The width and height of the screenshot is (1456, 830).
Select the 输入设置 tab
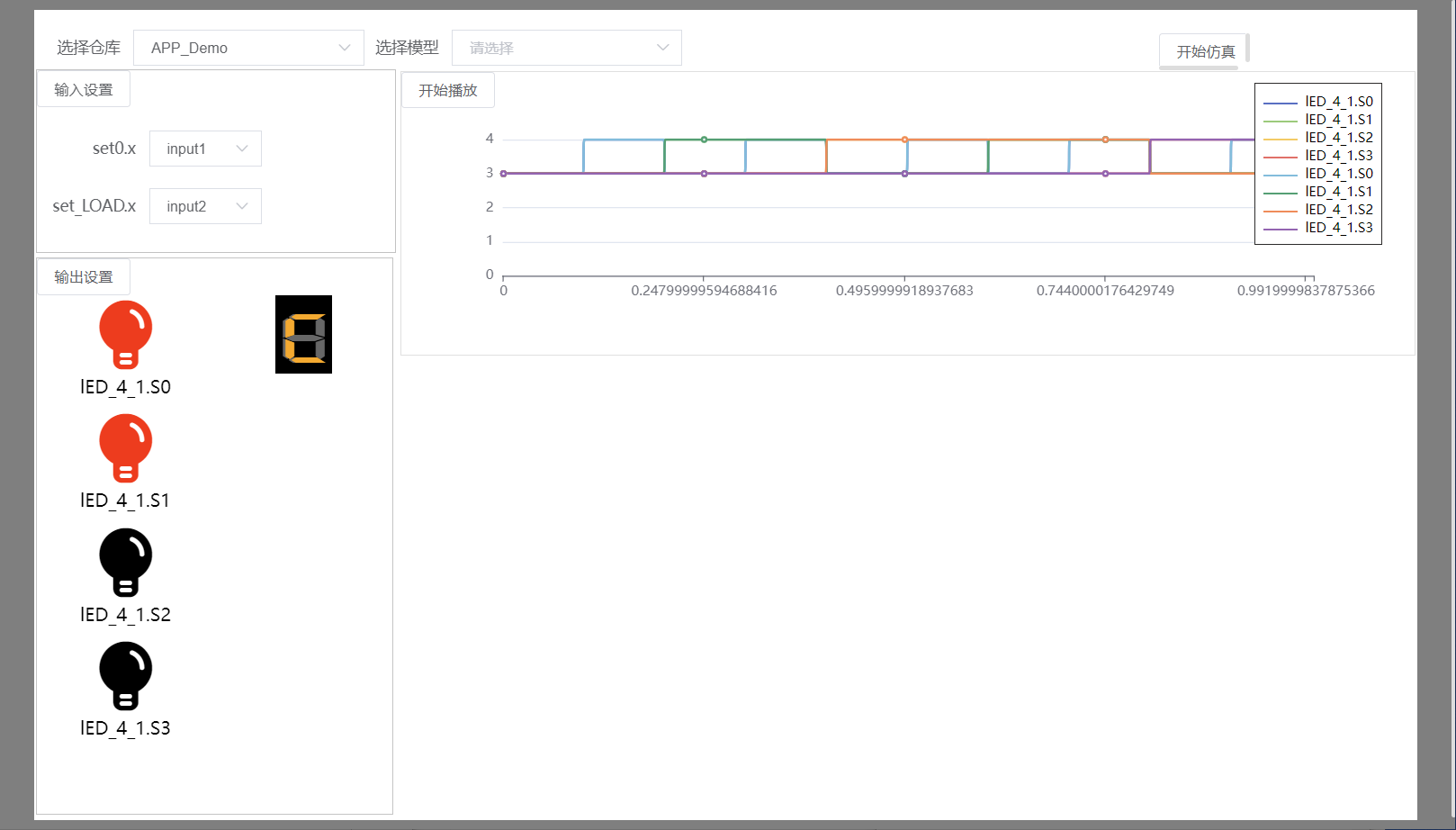[x=84, y=89]
